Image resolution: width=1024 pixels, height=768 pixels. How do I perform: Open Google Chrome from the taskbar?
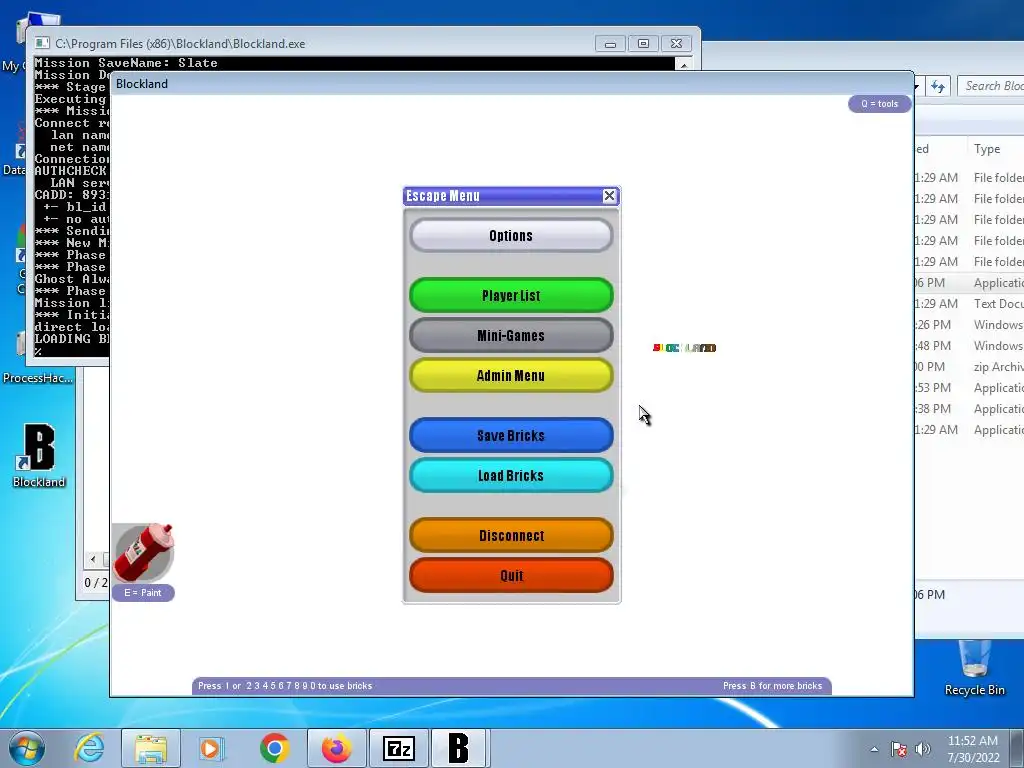click(x=274, y=748)
